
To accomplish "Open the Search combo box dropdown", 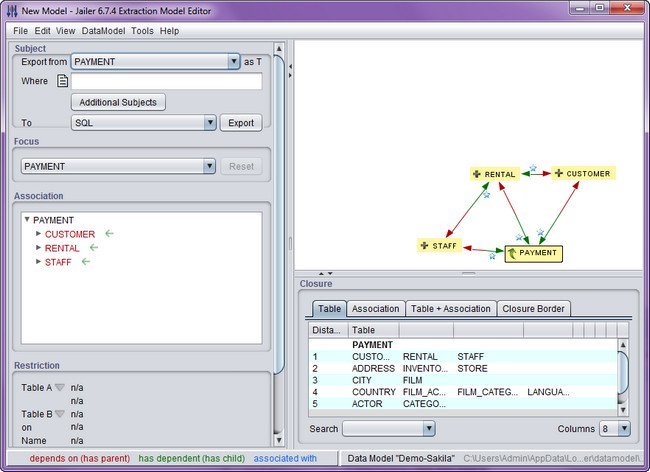I will click(429, 428).
